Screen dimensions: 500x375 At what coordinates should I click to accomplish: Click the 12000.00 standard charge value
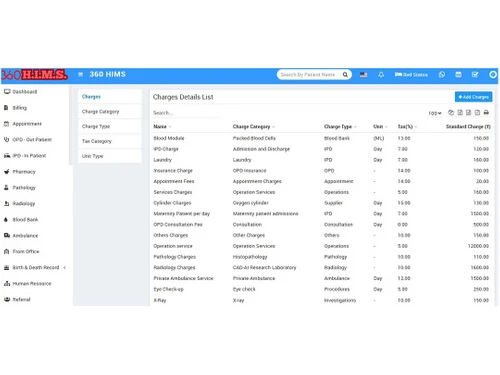click(478, 246)
